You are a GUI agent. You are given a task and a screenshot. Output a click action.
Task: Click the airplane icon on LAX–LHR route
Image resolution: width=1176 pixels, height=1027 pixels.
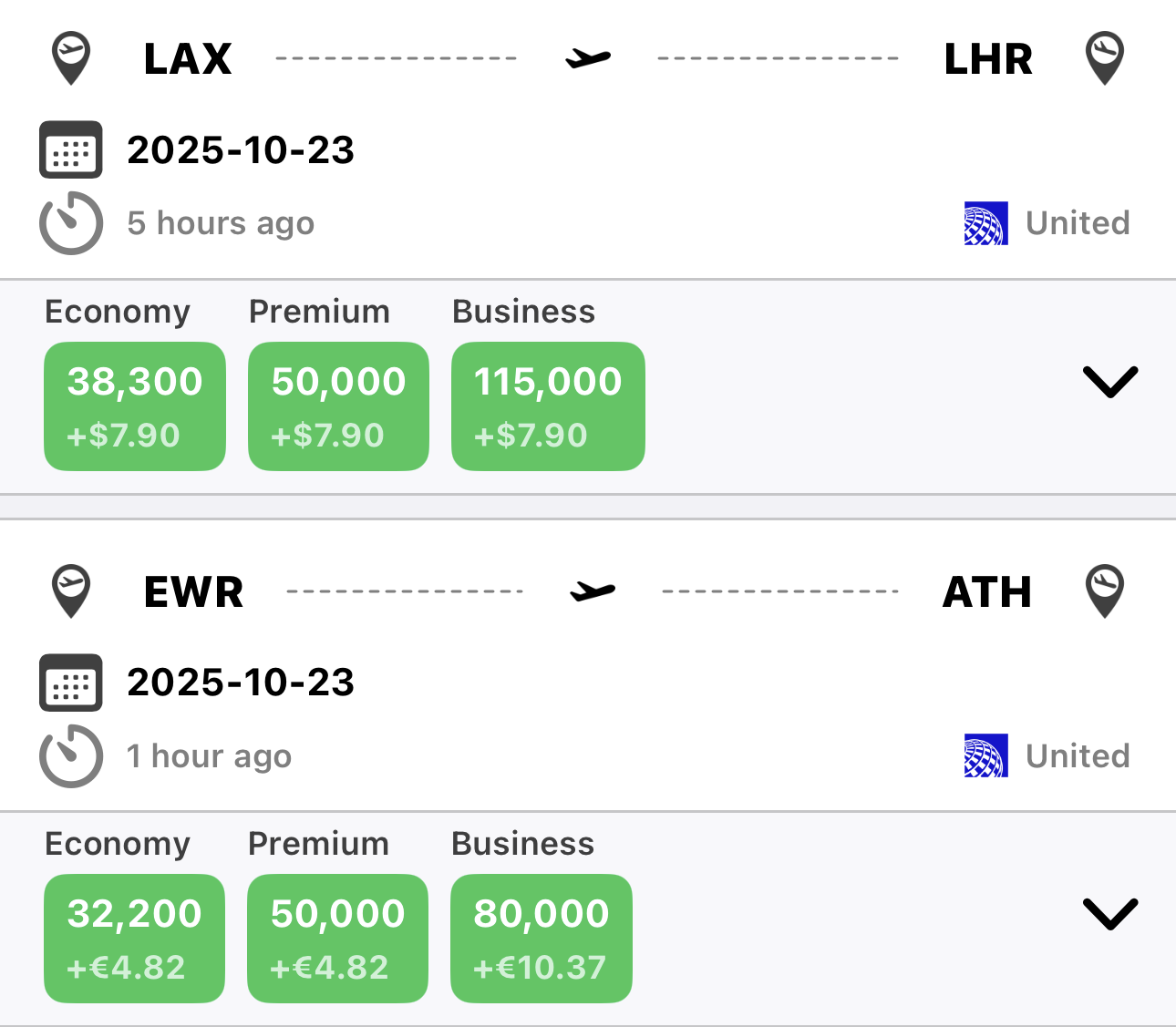pos(588,58)
